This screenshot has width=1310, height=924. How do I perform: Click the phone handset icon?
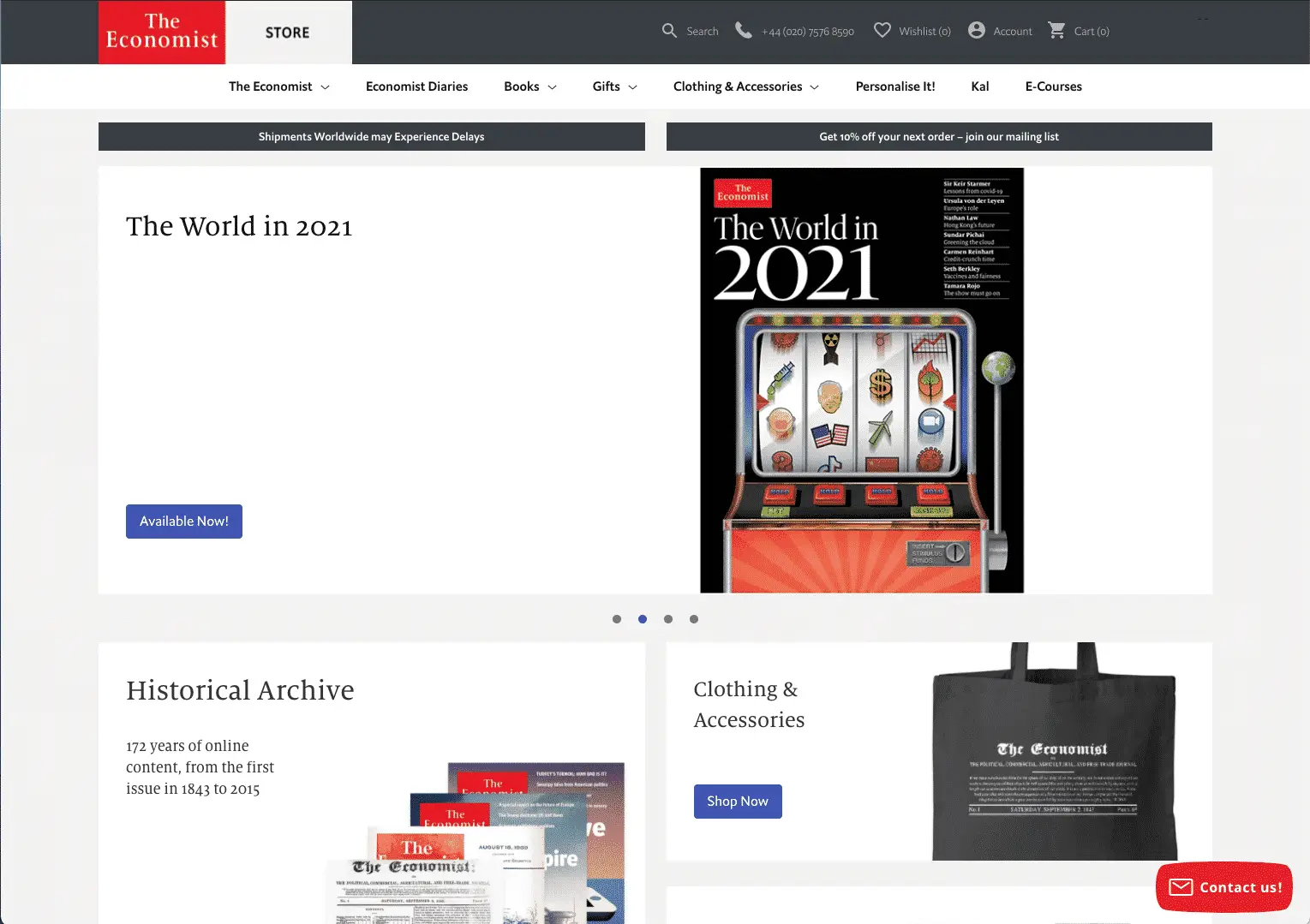click(x=744, y=31)
